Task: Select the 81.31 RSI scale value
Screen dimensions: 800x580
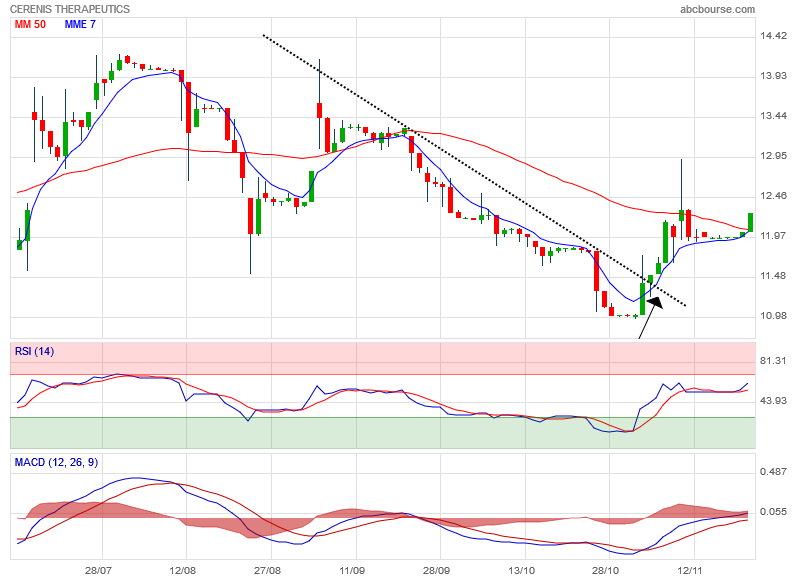Action: pyautogui.click(x=773, y=361)
